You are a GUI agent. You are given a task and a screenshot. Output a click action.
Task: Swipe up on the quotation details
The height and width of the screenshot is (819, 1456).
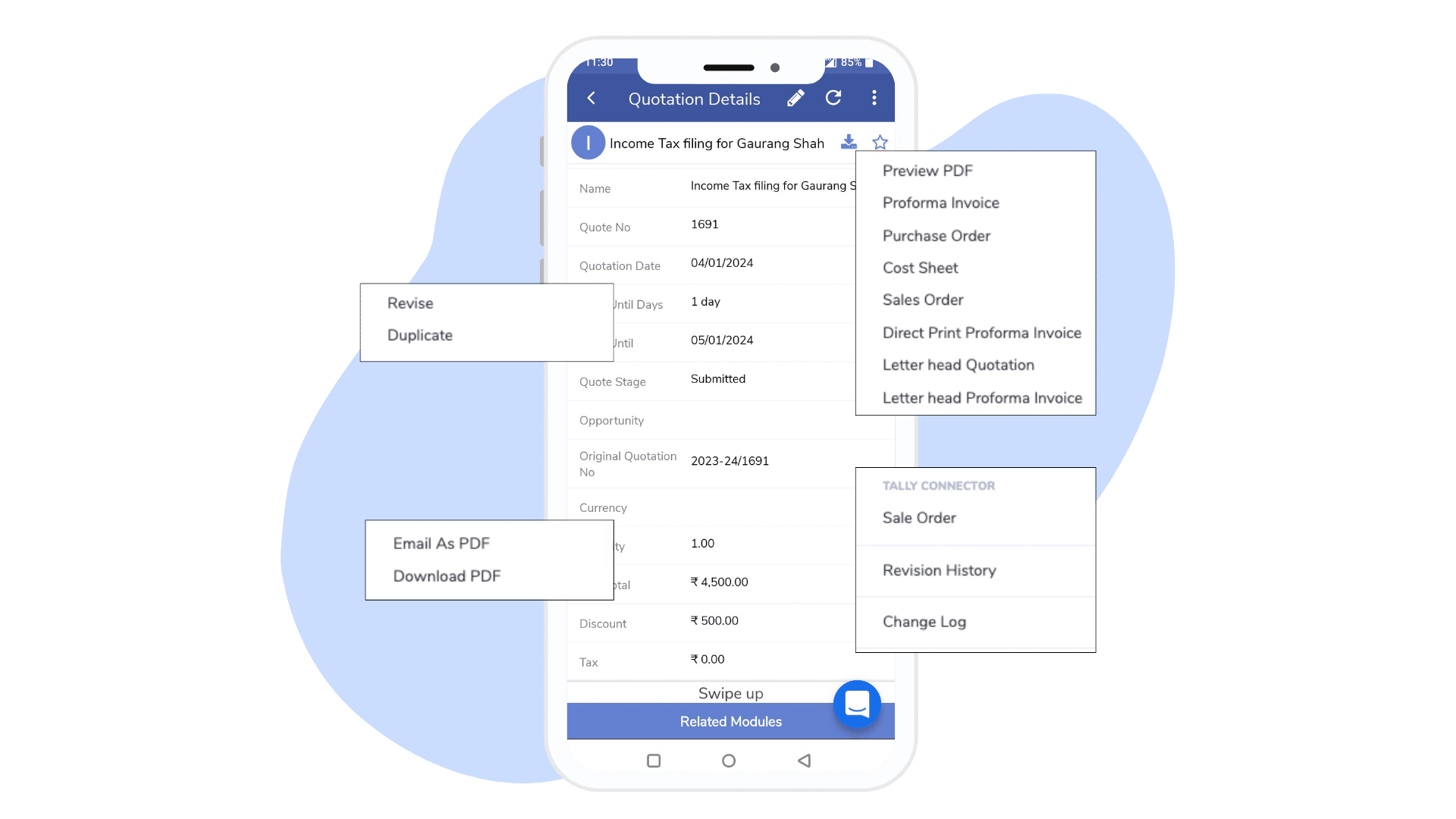point(730,693)
